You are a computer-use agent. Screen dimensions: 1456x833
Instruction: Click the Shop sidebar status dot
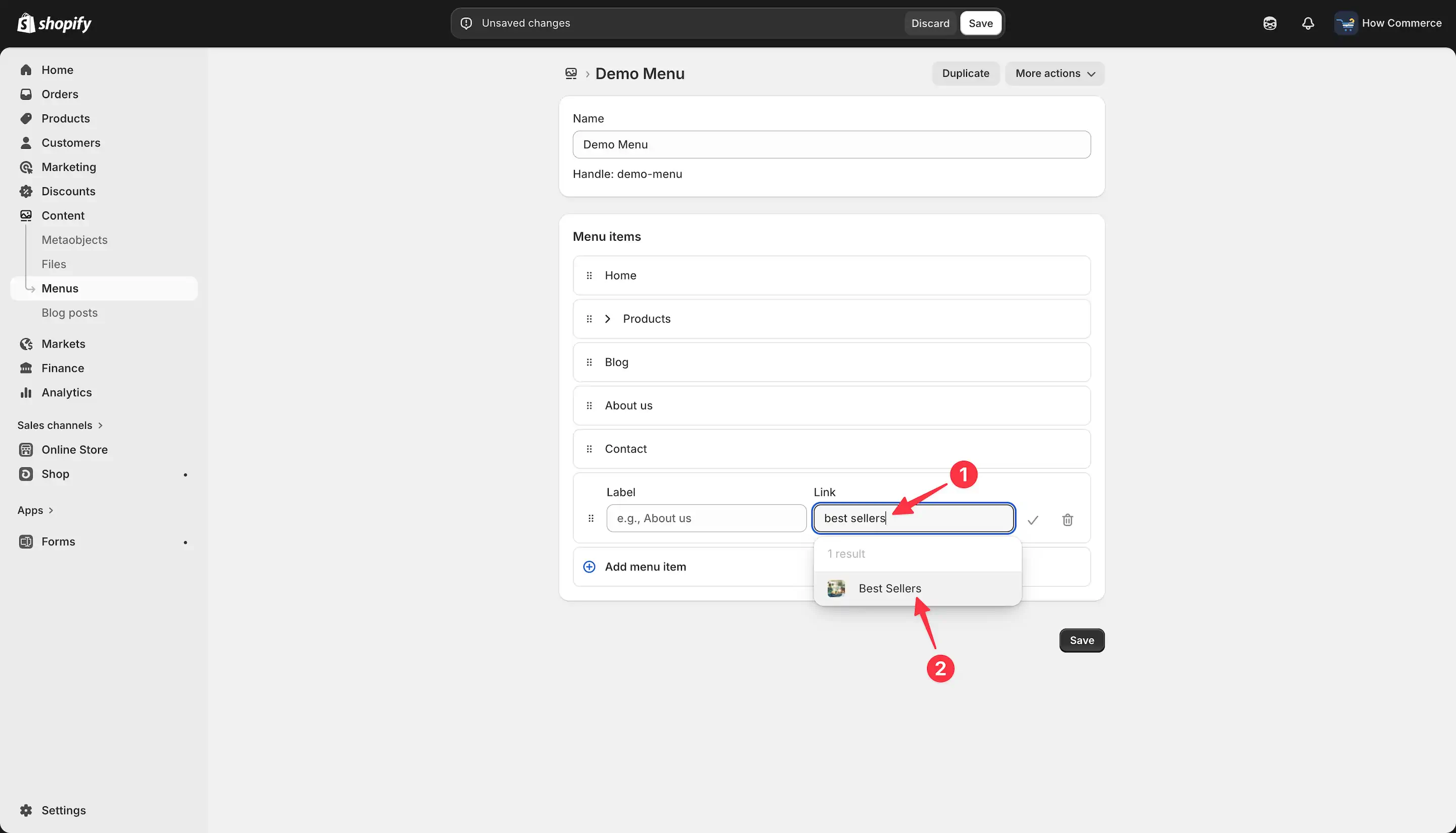186,475
